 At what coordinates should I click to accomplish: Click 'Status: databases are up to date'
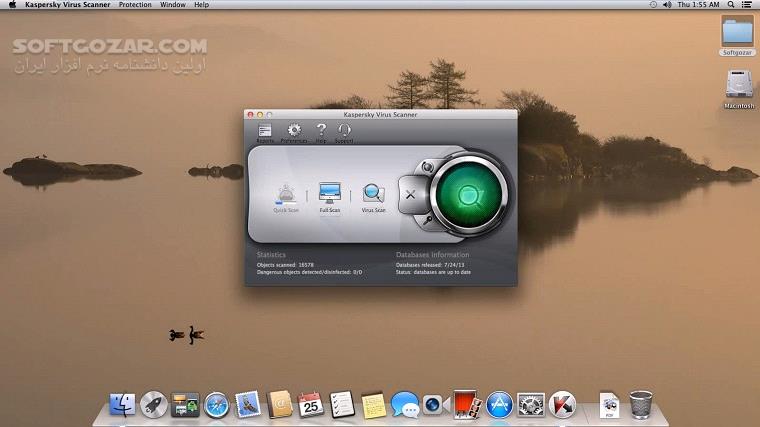coord(433,272)
